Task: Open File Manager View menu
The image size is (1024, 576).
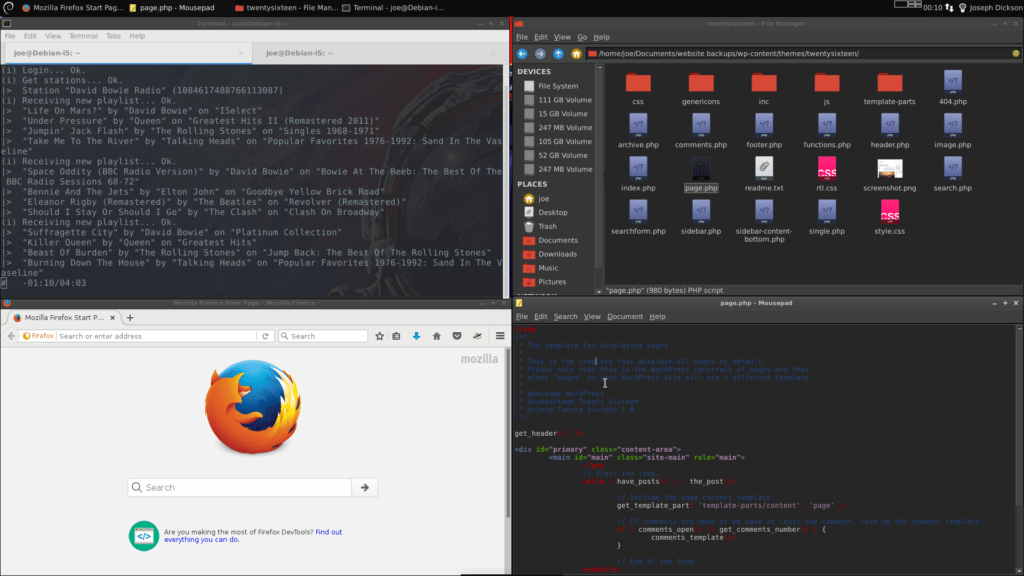Action: pyautogui.click(x=562, y=37)
